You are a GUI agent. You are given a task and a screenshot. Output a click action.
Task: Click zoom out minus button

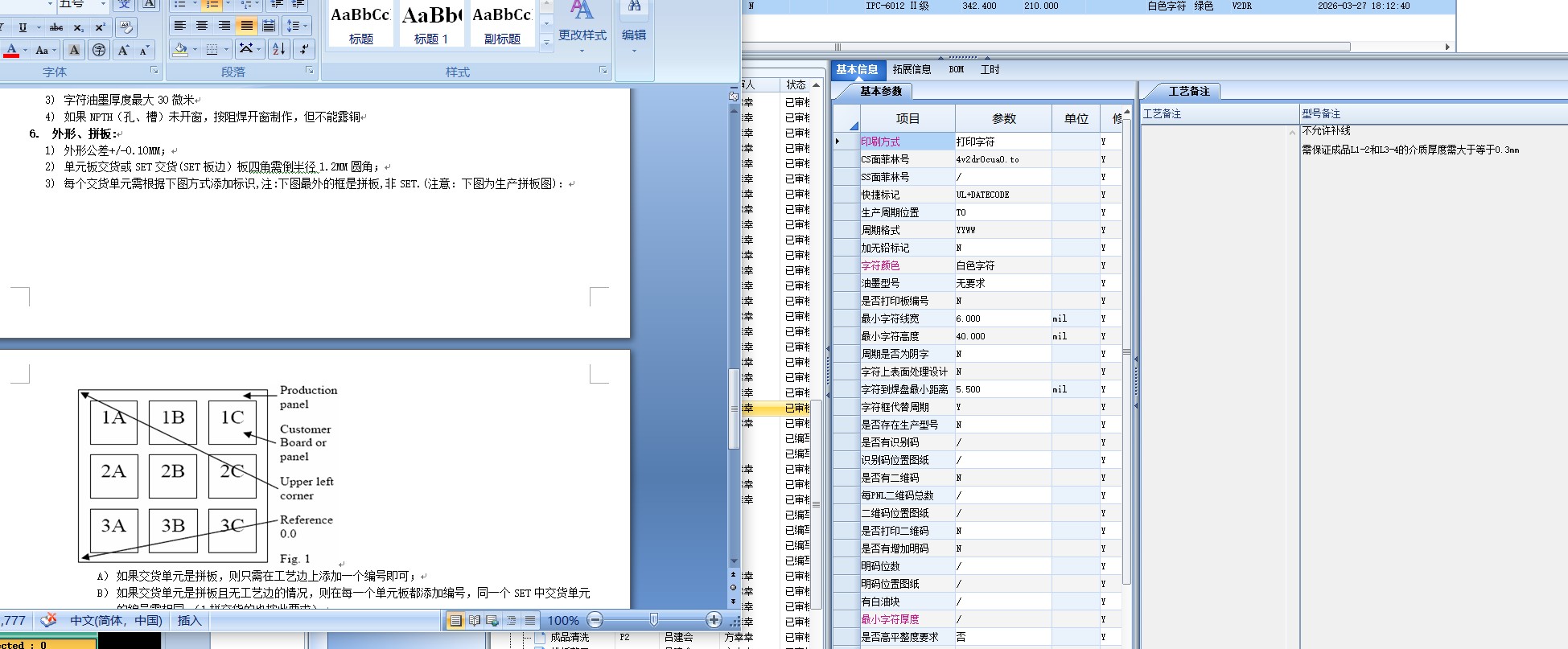pos(595,620)
